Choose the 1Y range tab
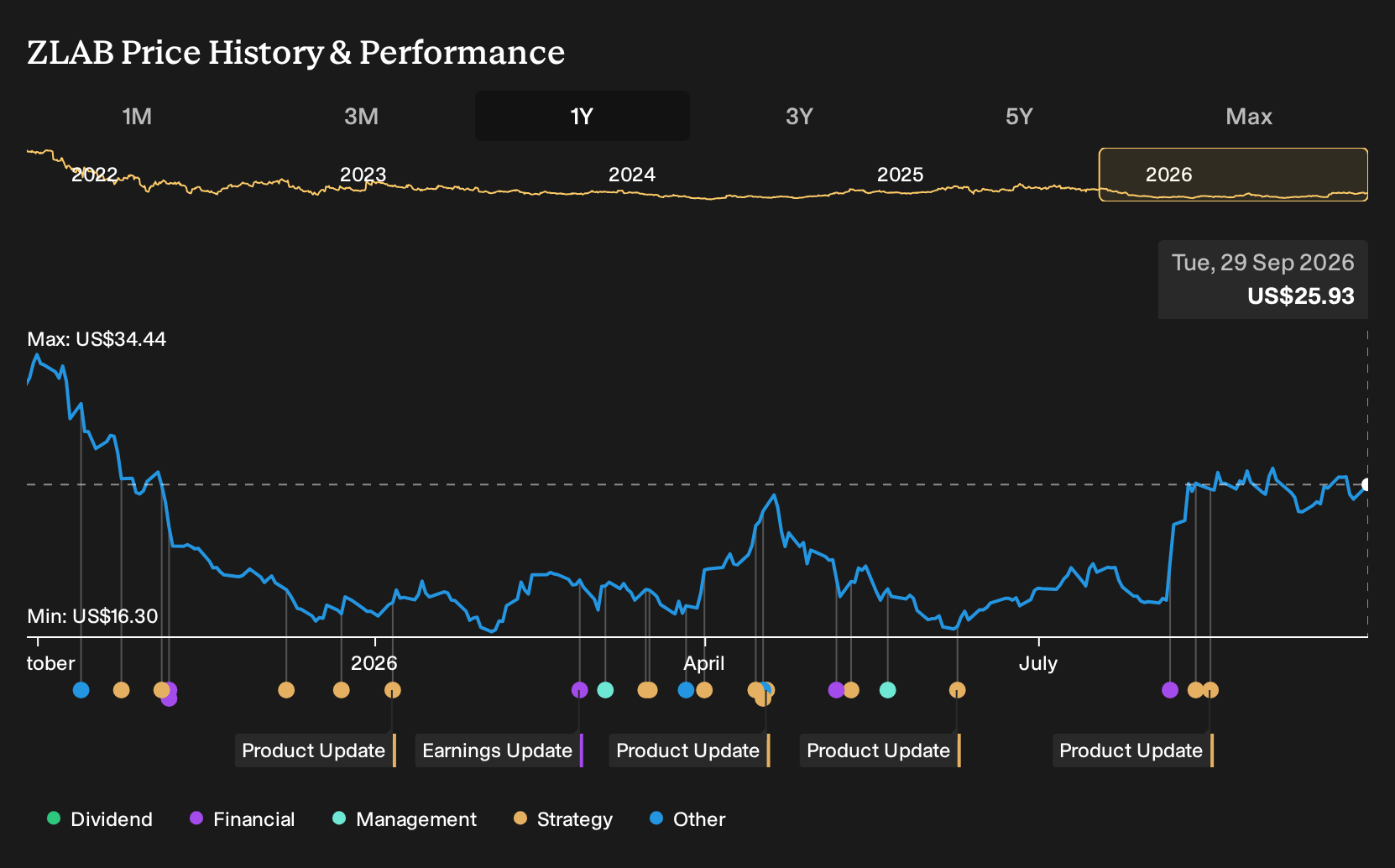 click(x=583, y=116)
